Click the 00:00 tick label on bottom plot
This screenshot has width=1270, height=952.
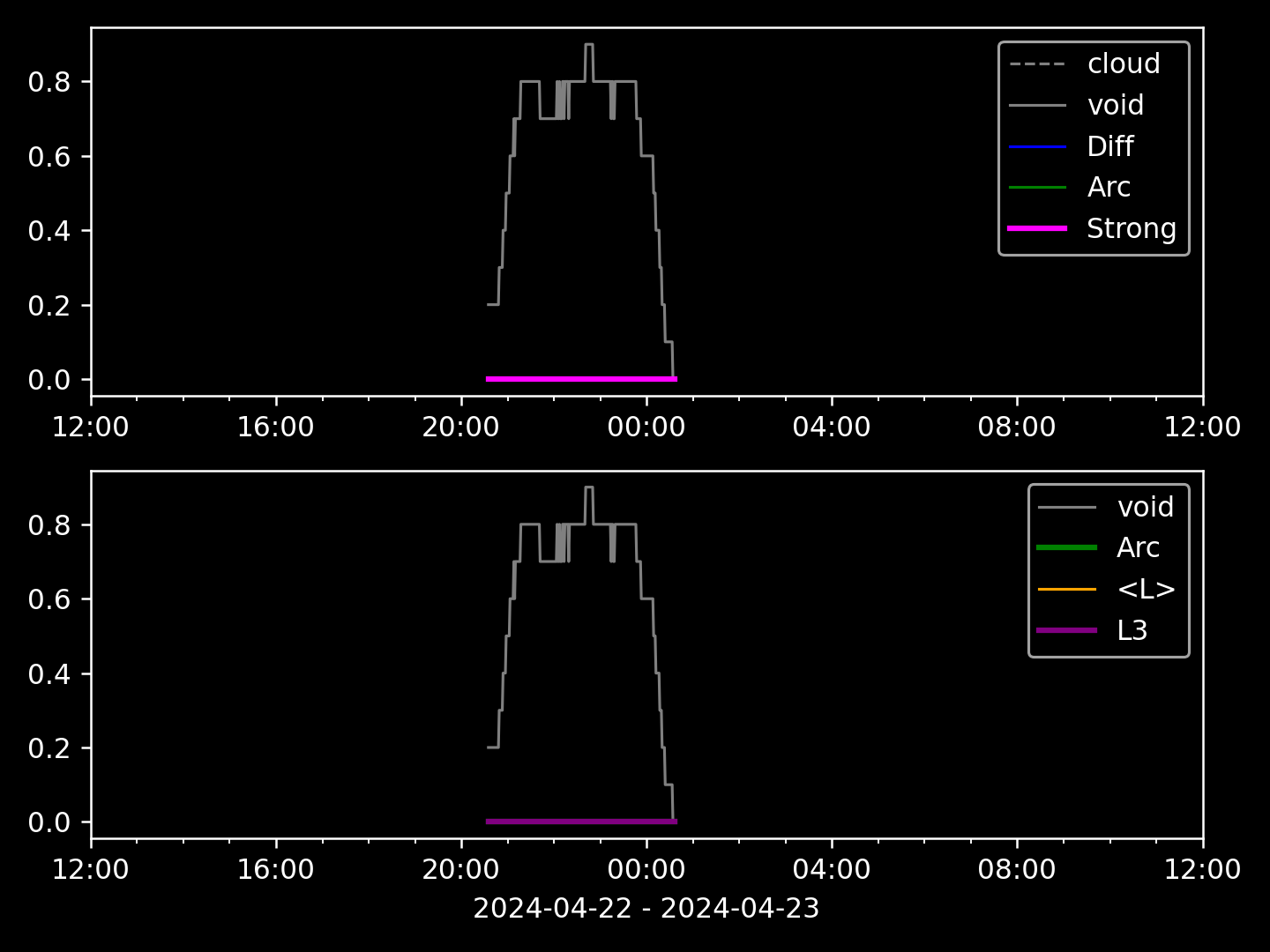point(646,870)
